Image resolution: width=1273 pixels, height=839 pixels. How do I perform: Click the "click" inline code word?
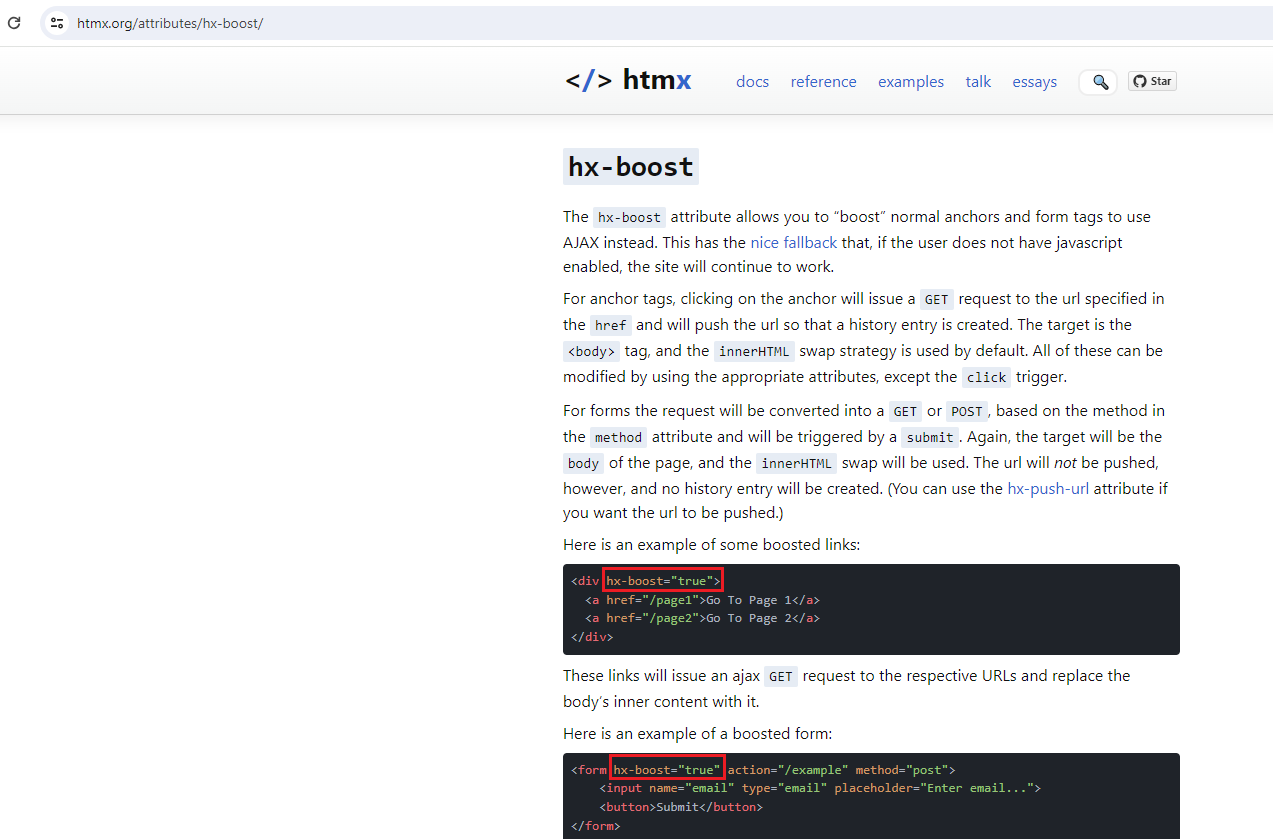click(987, 377)
